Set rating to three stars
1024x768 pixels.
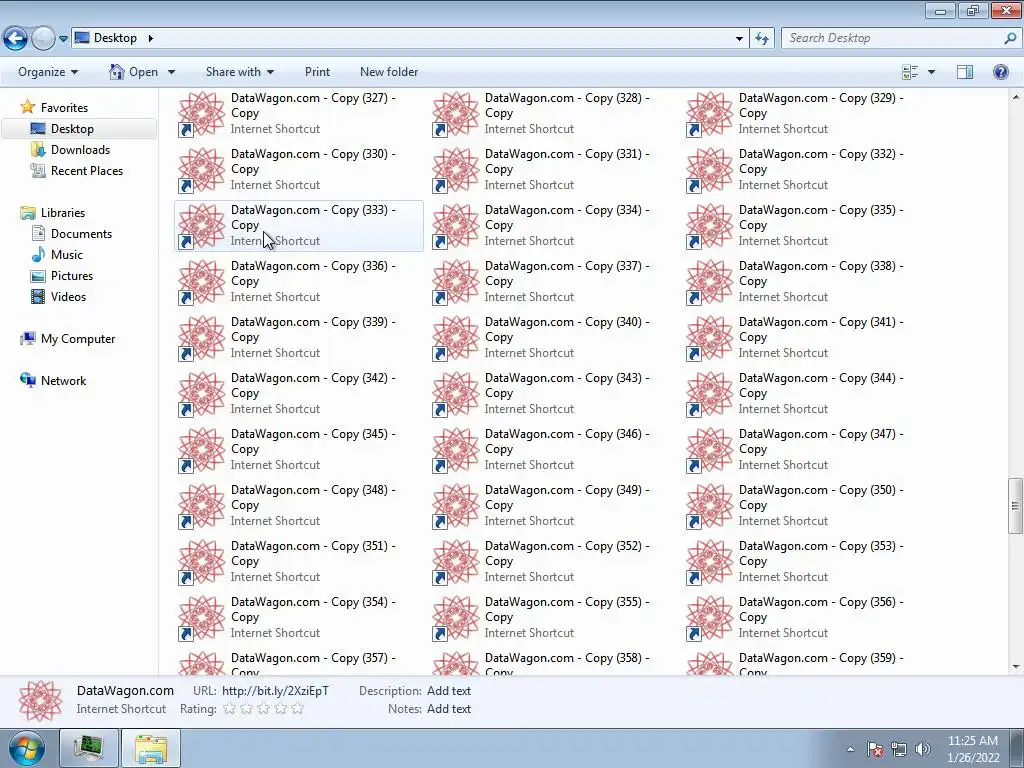click(x=263, y=709)
